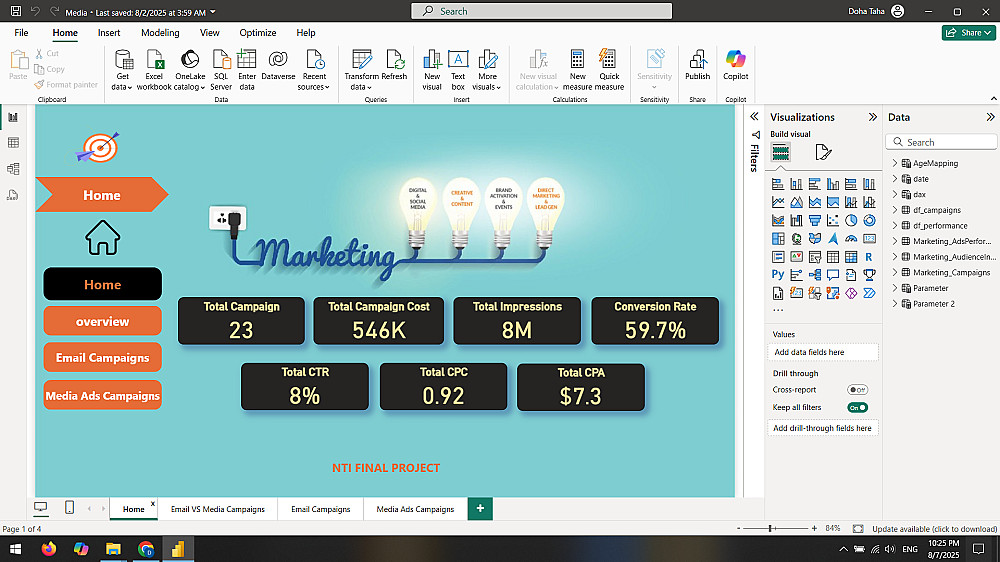The width and height of the screenshot is (1000, 562).
Task: Click the Enter data icon
Action: [247, 60]
